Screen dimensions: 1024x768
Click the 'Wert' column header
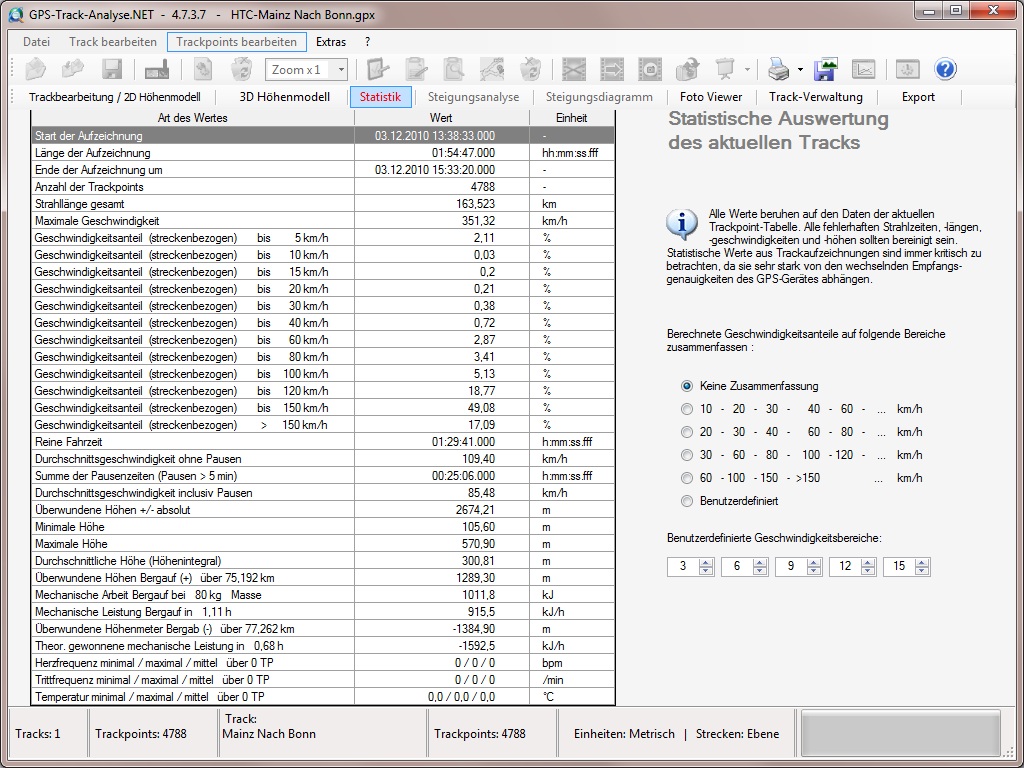pyautogui.click(x=441, y=118)
